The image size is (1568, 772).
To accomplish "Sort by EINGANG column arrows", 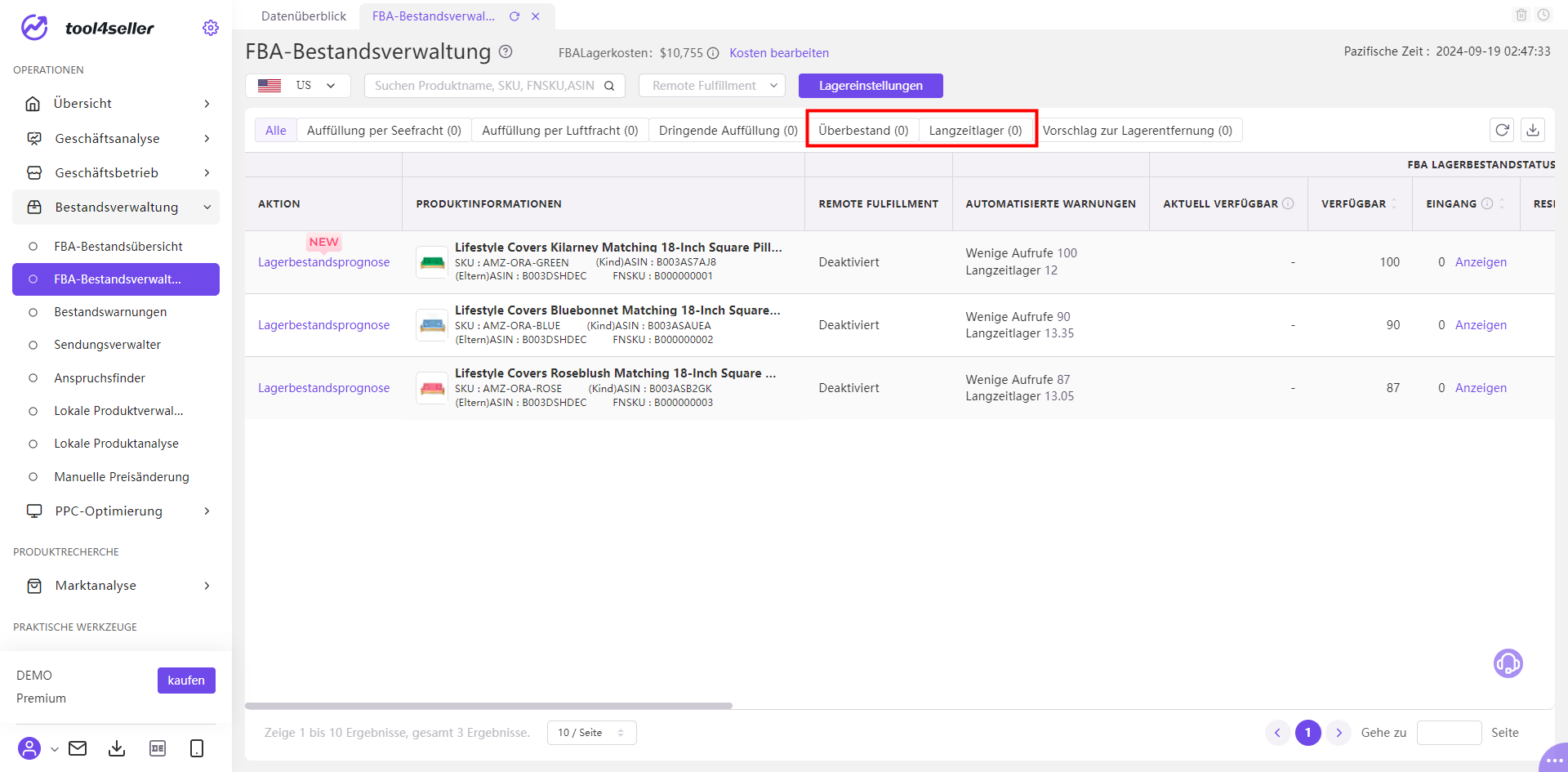I will click(x=1502, y=203).
